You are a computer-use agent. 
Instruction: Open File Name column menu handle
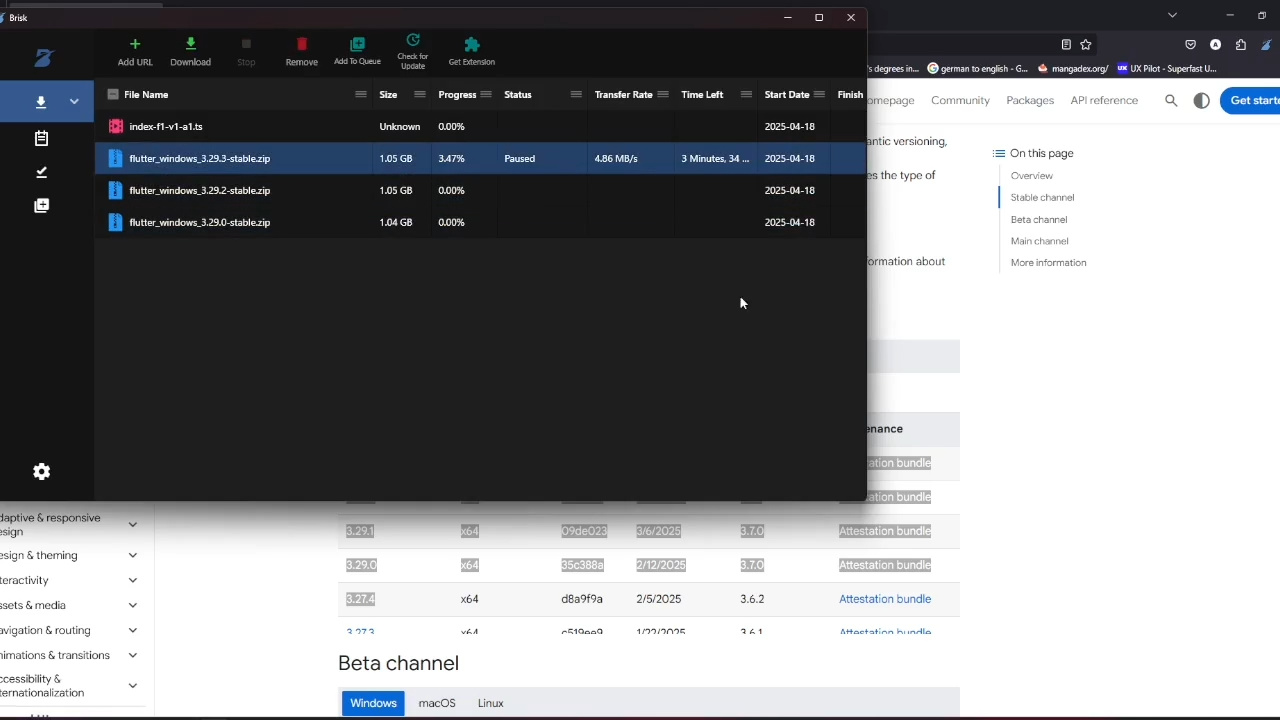coord(361,94)
